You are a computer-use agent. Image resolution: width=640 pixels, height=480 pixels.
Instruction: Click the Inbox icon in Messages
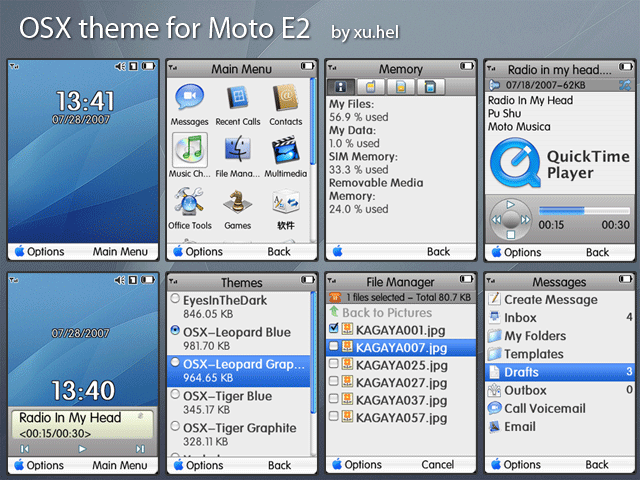click(494, 317)
